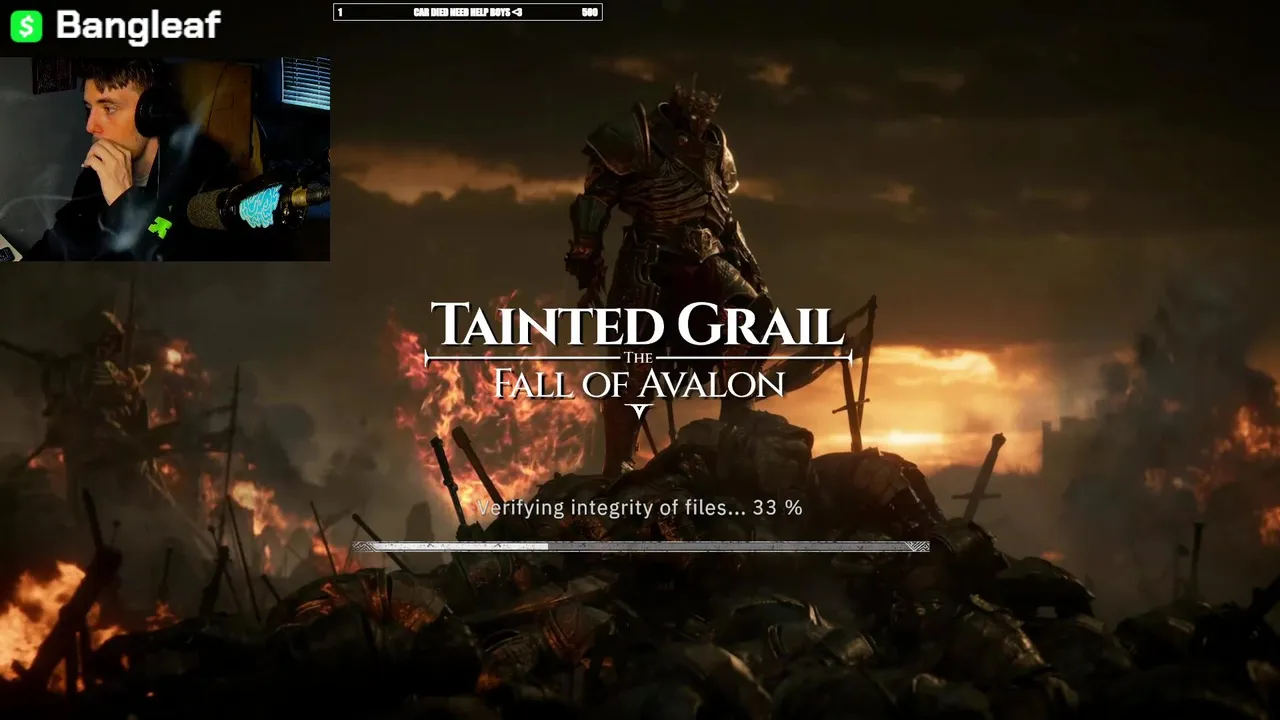The width and height of the screenshot is (1280, 720).
Task: Click the file verification progress bar
Action: coord(640,546)
